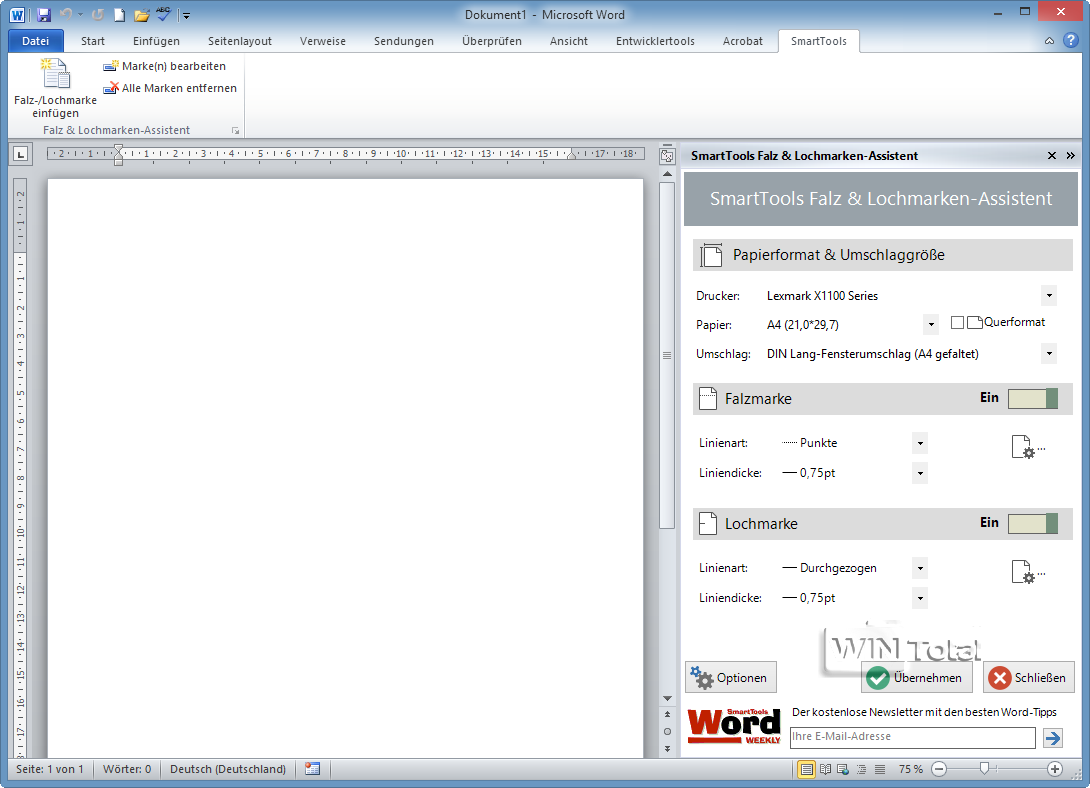Toggle the ruler icon above the vertical scrollbar
Screen dimensions: 1090x788
pyautogui.click(x=667, y=156)
